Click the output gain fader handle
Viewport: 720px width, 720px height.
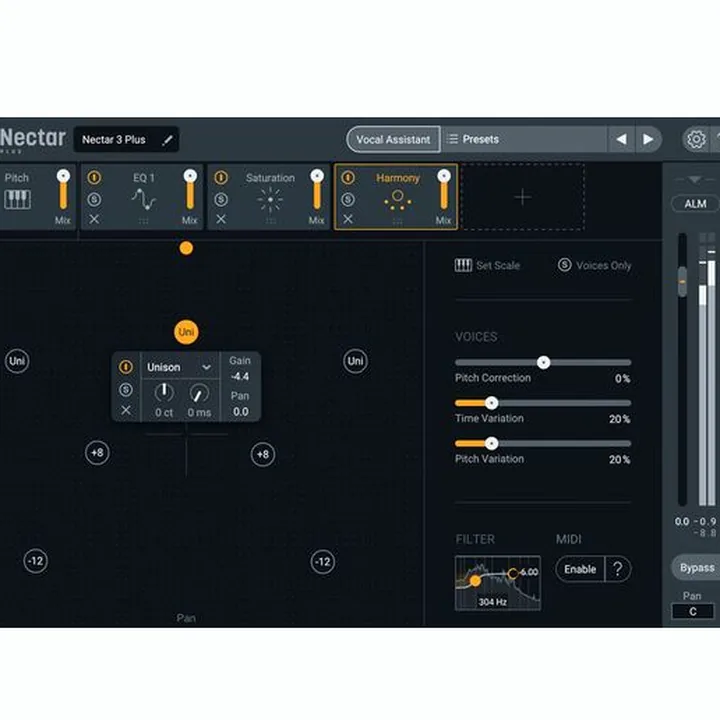pos(683,281)
